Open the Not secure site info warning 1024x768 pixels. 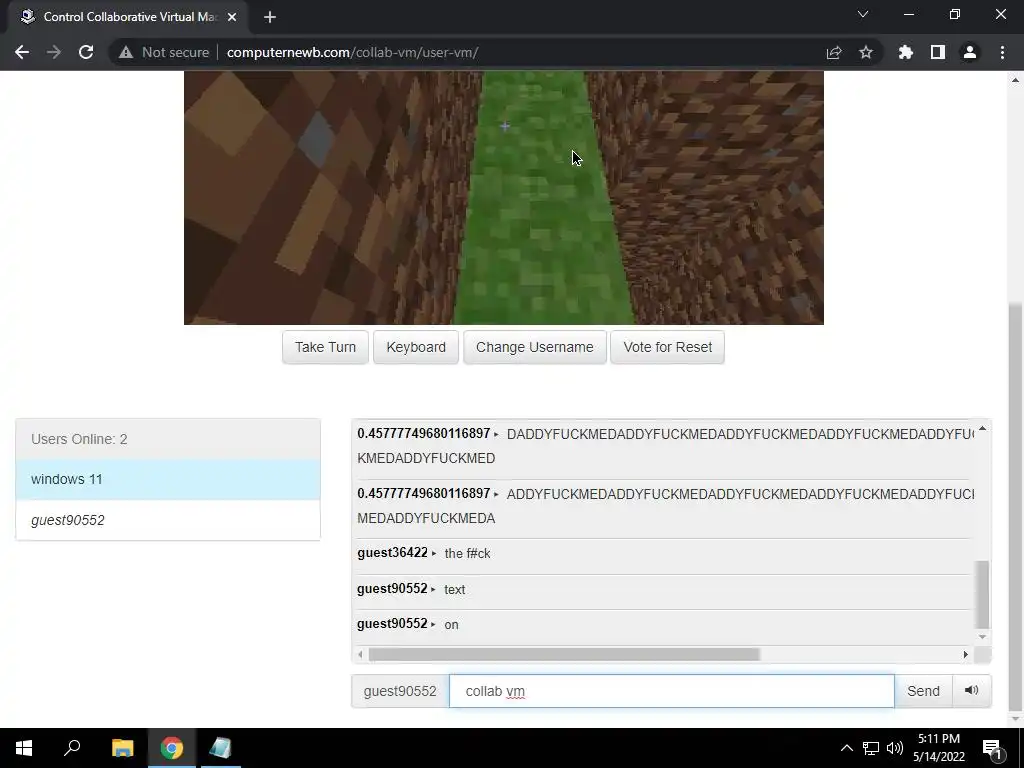point(164,52)
